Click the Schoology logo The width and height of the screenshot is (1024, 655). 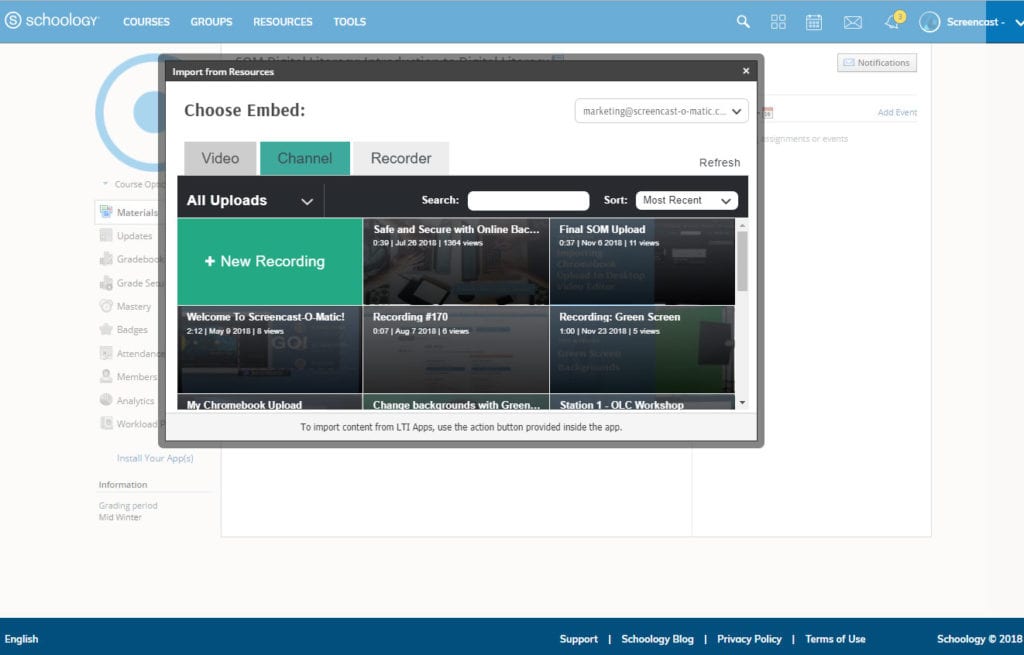(52, 21)
